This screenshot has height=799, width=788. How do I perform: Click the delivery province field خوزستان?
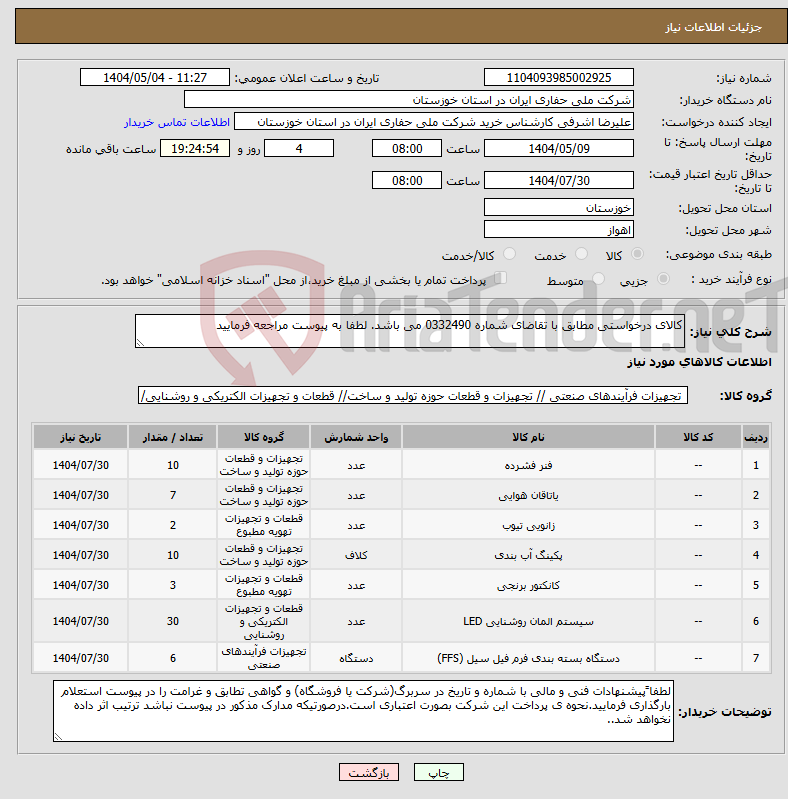[559, 207]
